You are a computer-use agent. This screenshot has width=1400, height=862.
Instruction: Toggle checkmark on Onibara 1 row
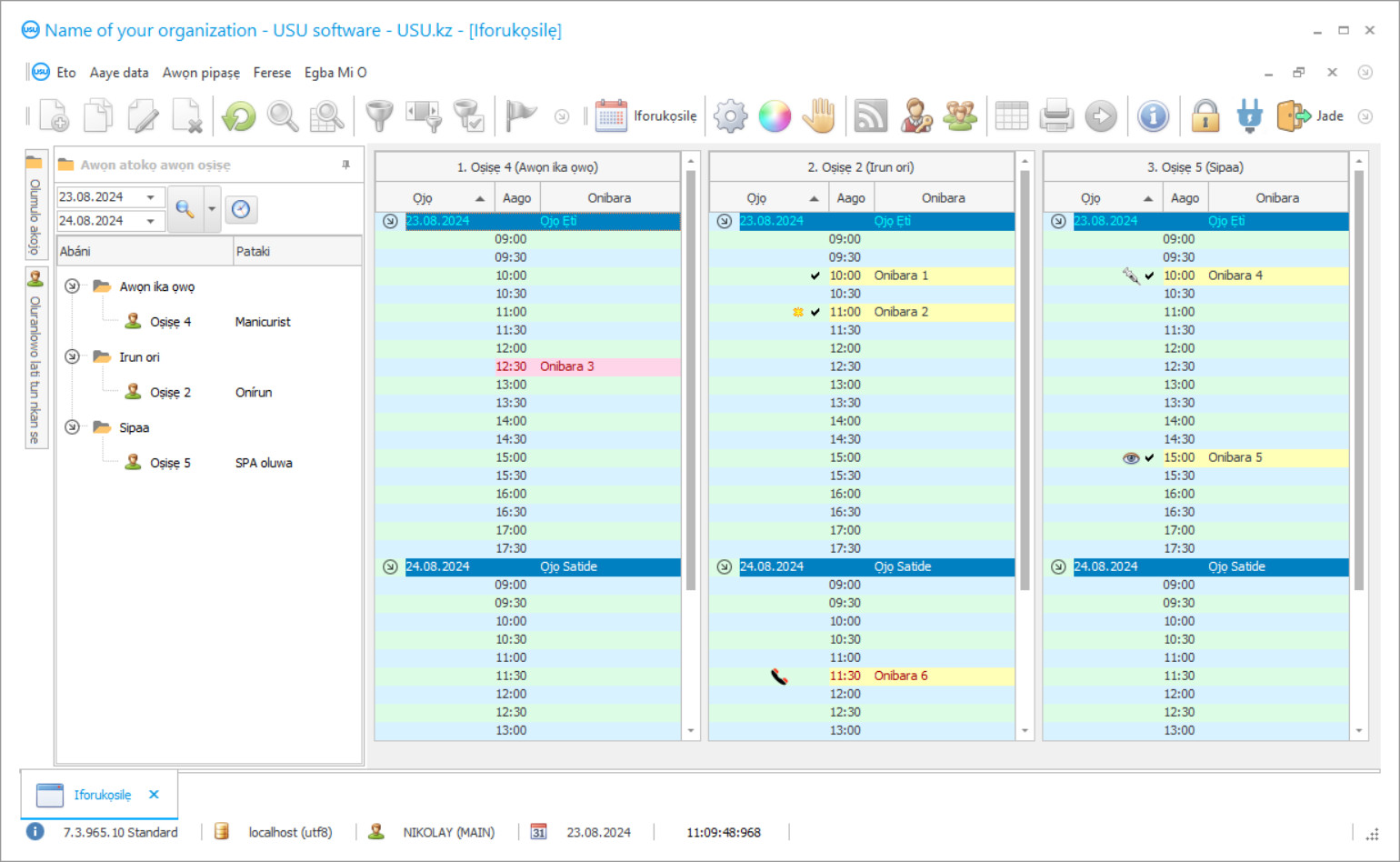tap(815, 276)
